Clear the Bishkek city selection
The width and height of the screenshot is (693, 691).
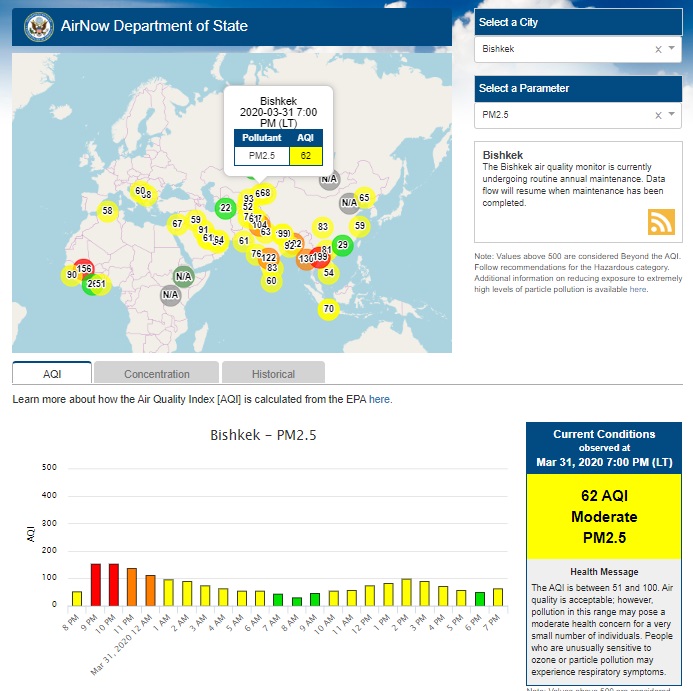click(x=658, y=49)
